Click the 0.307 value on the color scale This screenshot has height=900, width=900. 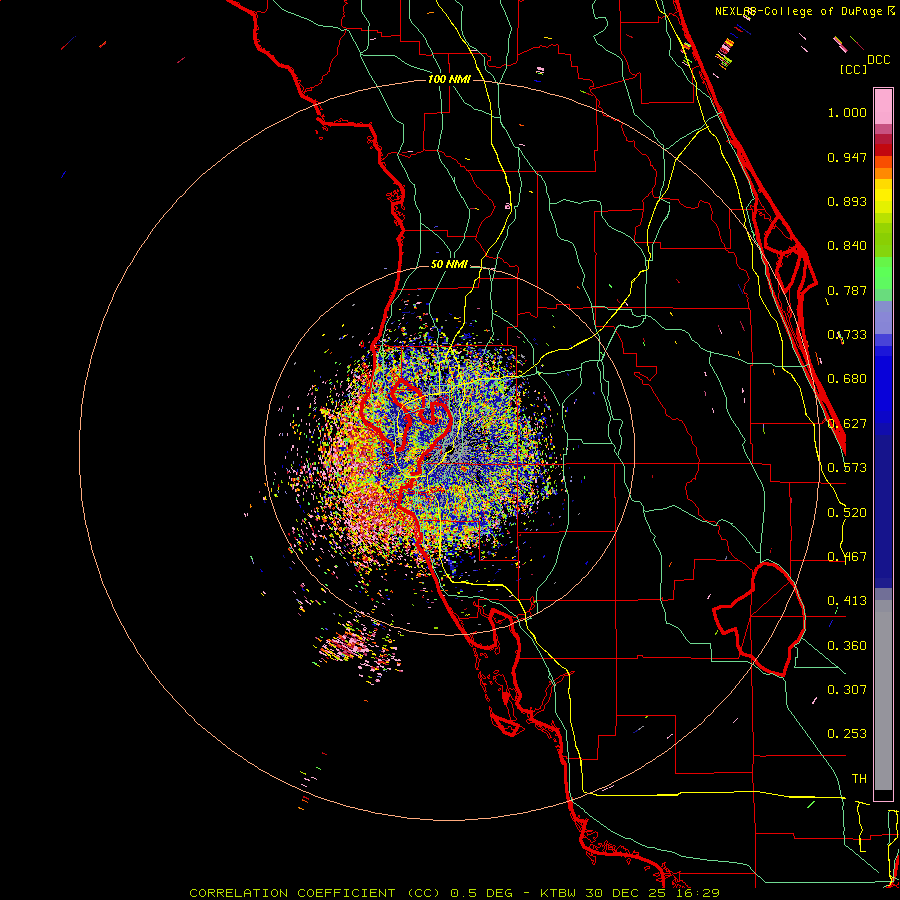click(847, 690)
